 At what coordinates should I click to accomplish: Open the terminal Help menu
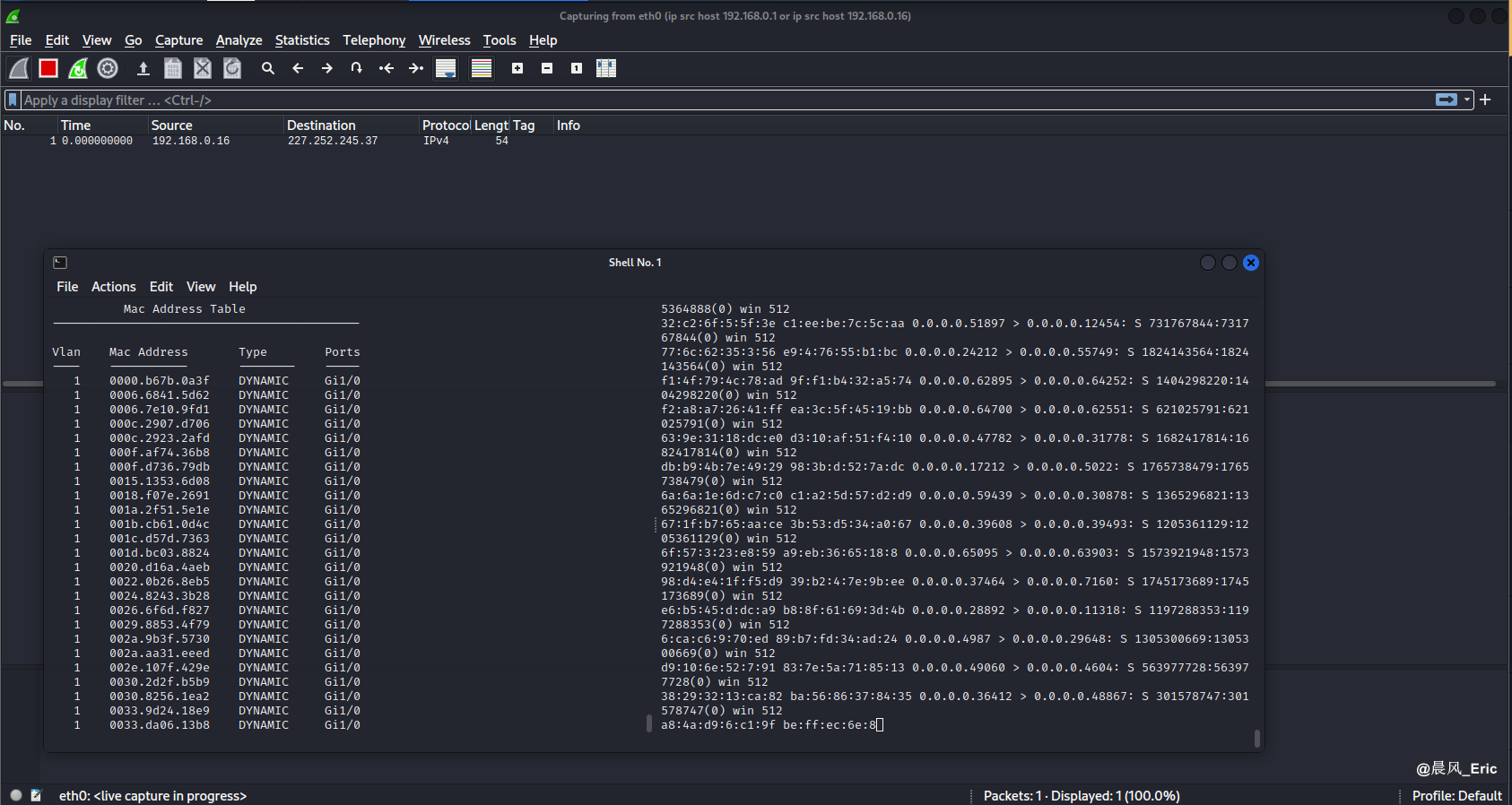pyautogui.click(x=243, y=287)
